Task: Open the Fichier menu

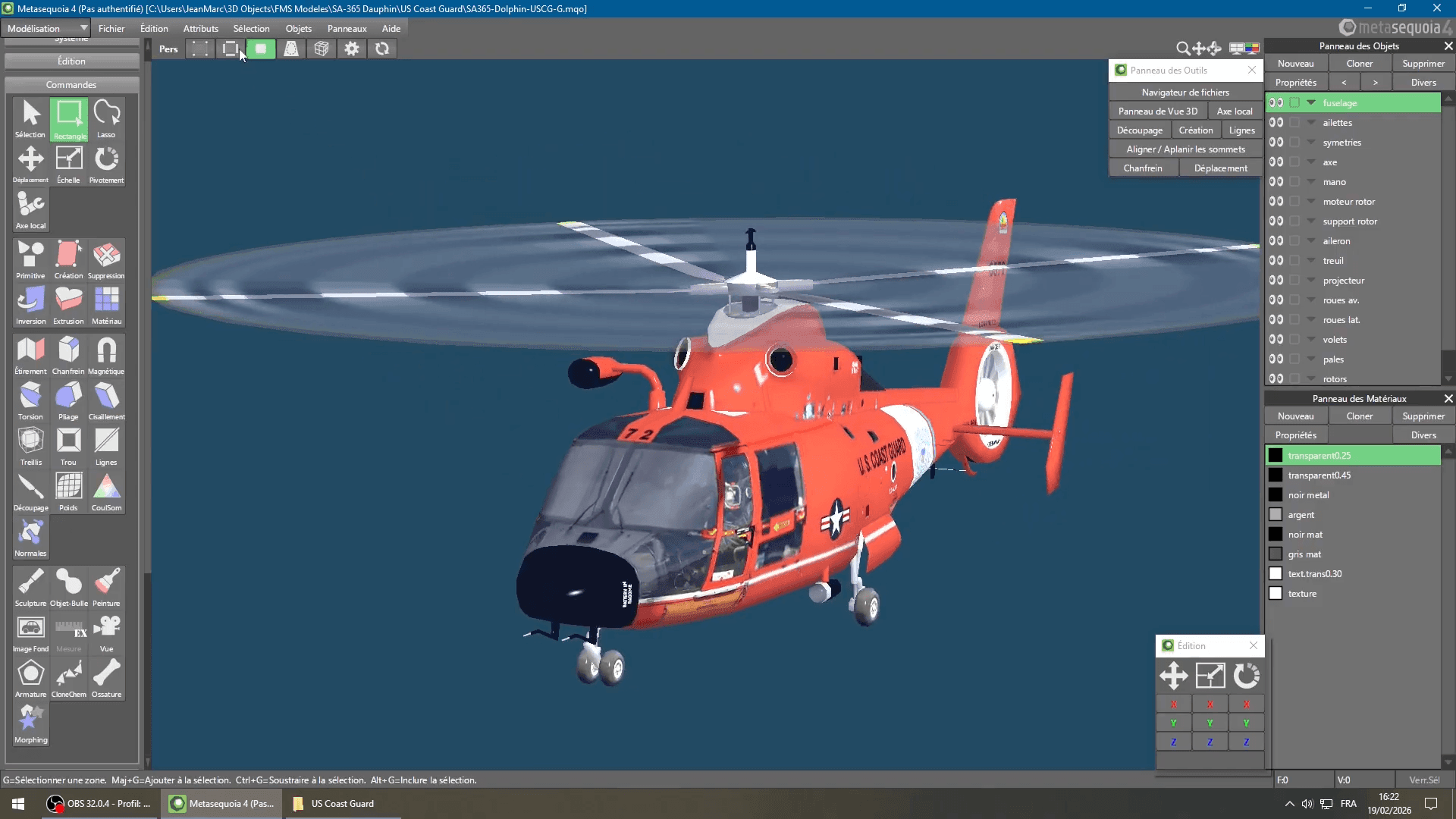Action: (111, 28)
